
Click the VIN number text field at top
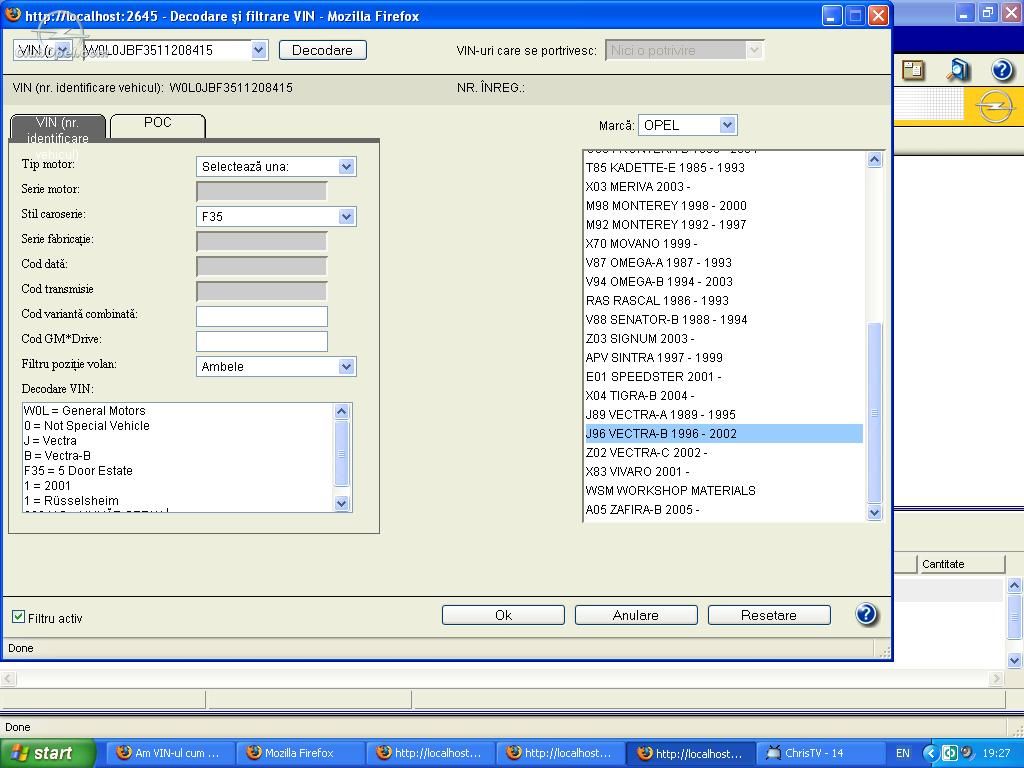point(167,50)
